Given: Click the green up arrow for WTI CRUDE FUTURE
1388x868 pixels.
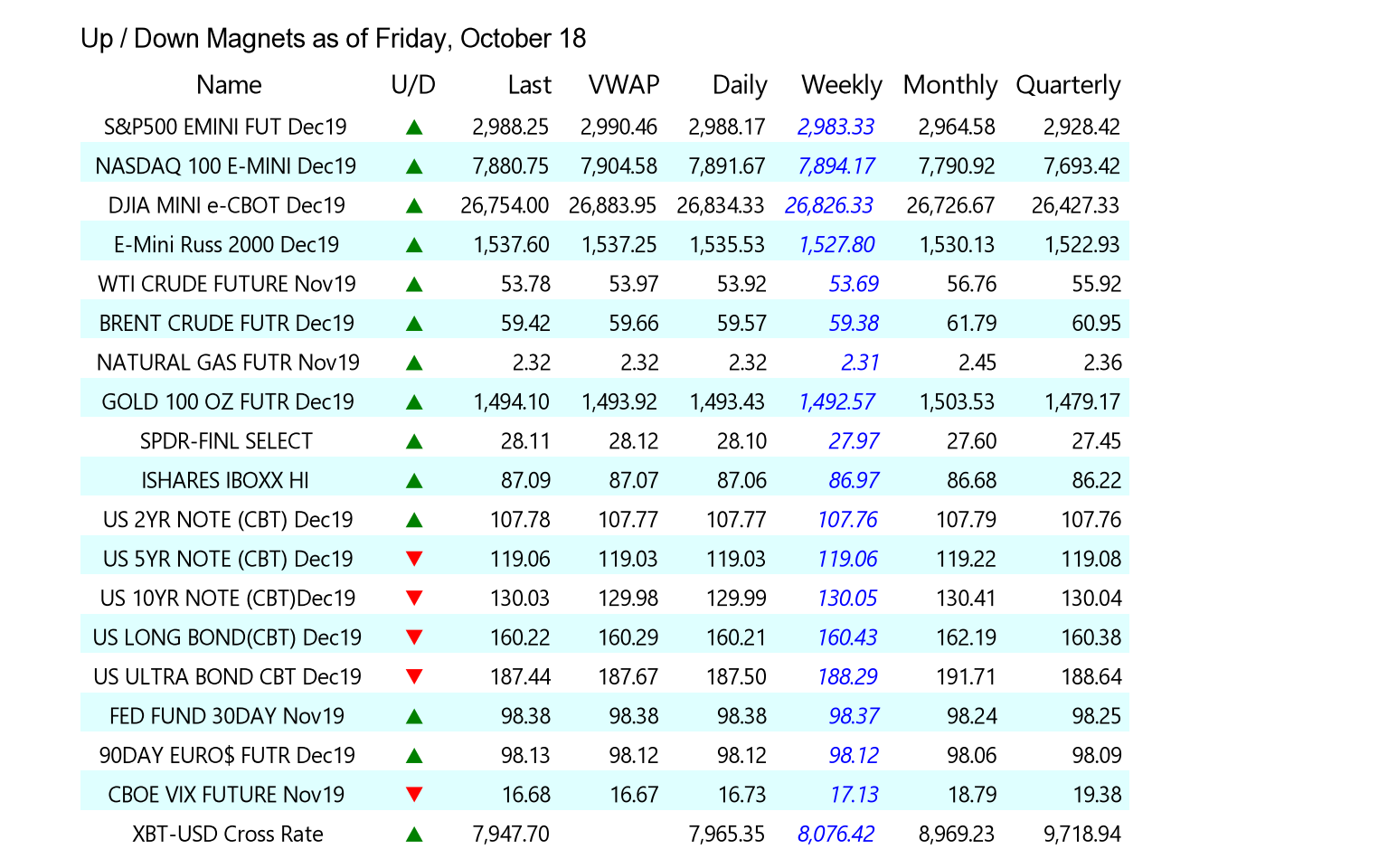Looking at the screenshot, I should (x=414, y=285).
